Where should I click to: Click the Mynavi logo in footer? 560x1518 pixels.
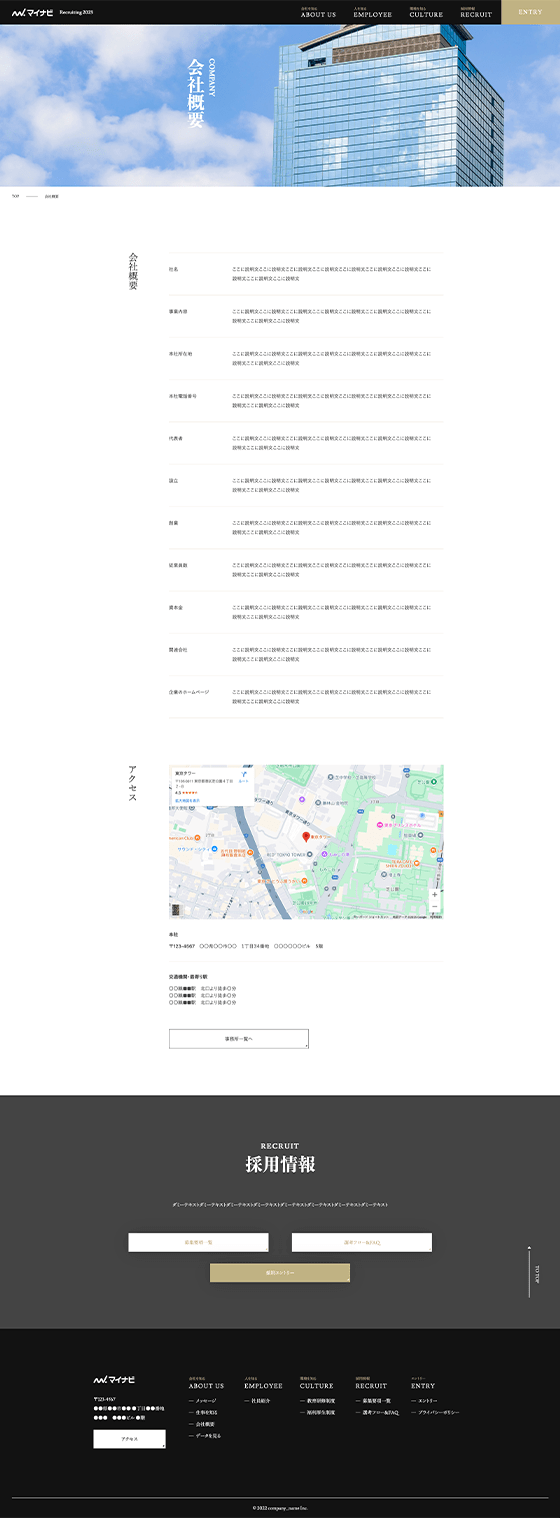[114, 1380]
